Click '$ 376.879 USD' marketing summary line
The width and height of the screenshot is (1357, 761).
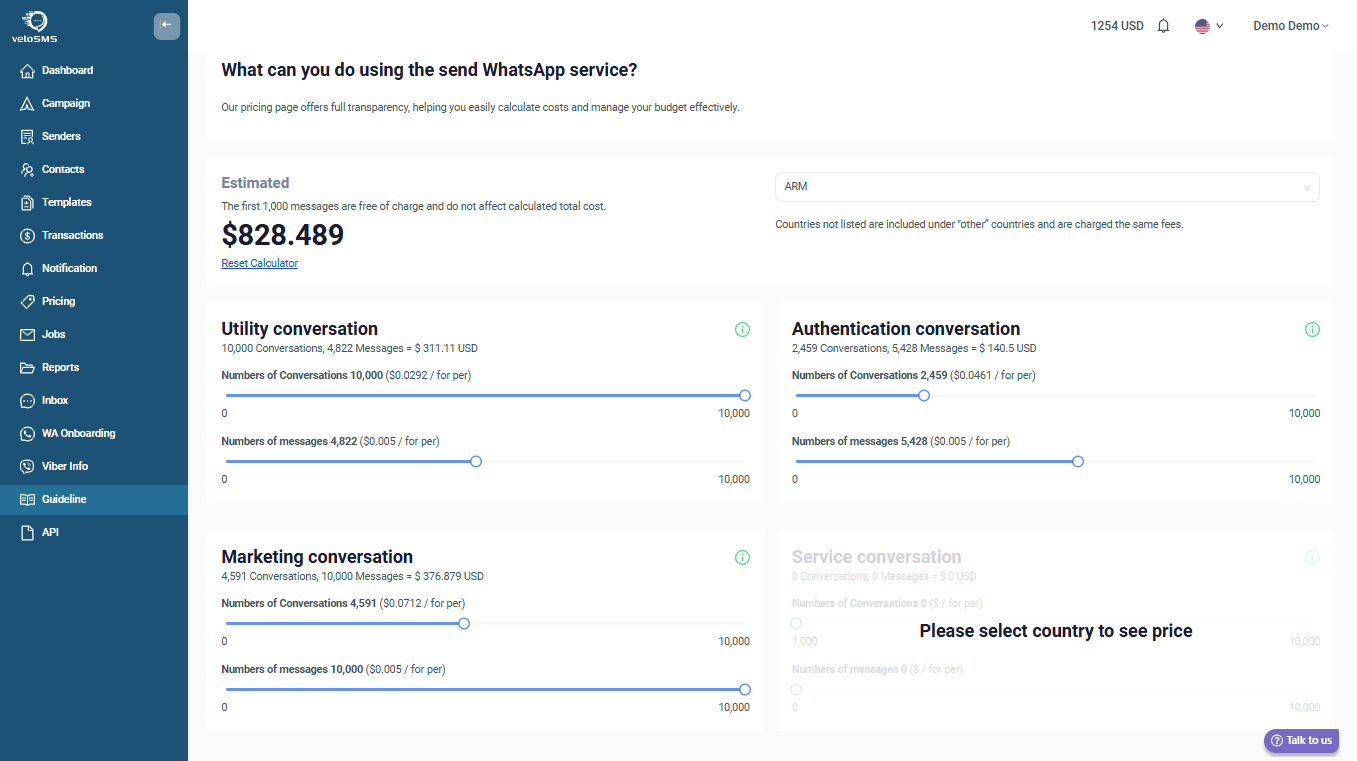pyautogui.click(x=352, y=577)
